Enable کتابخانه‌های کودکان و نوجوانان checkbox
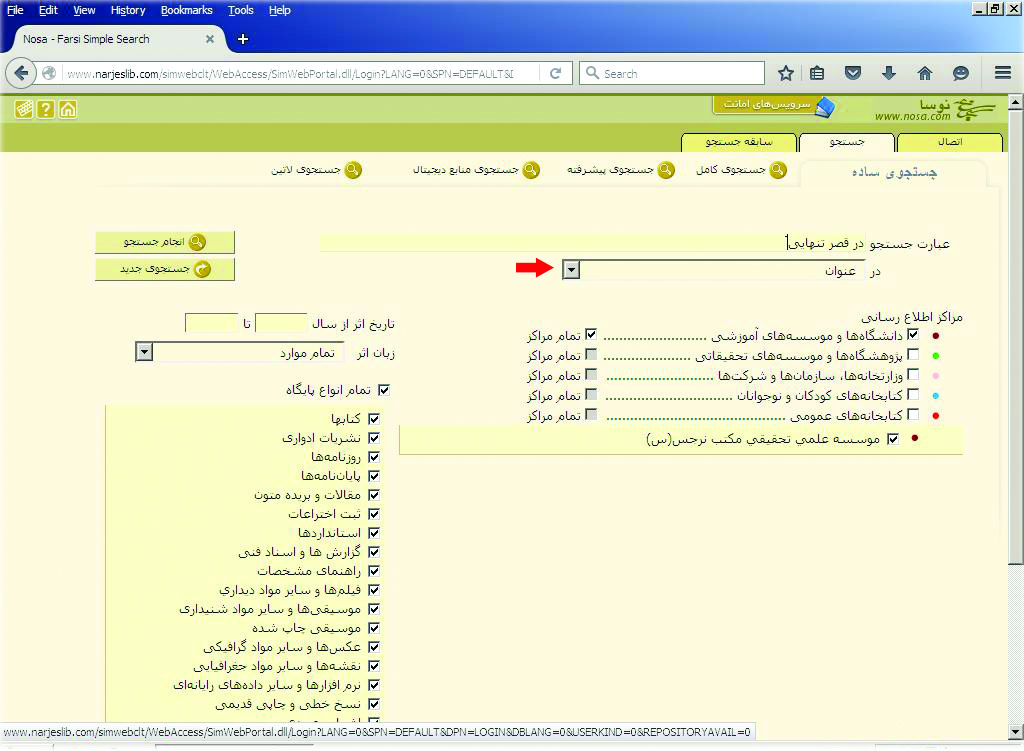Image resolution: width=1024 pixels, height=751 pixels. click(x=913, y=394)
